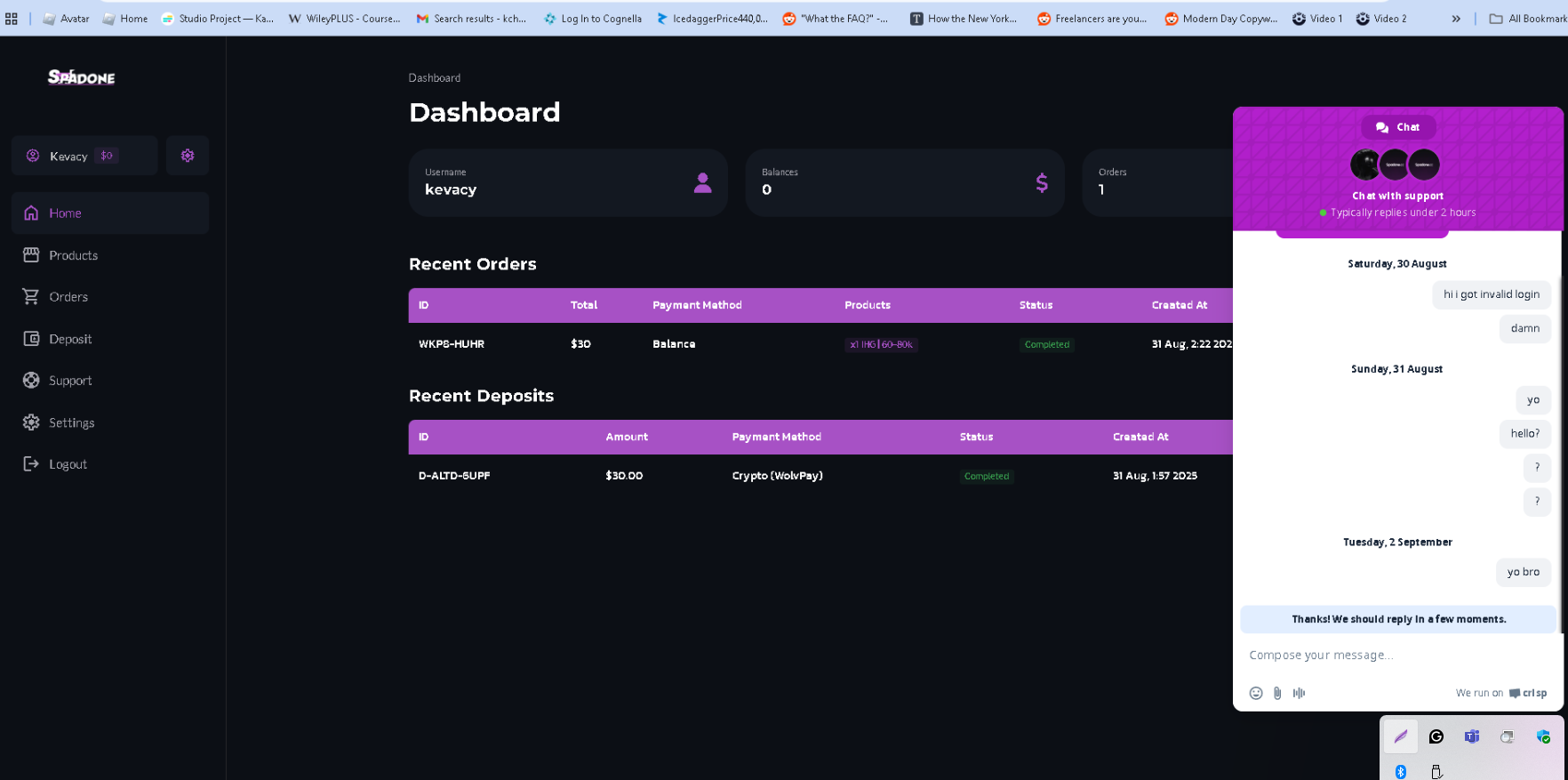This screenshot has height=780, width=1568.
Task: Click the support agent avatars in chat
Action: (x=1395, y=165)
